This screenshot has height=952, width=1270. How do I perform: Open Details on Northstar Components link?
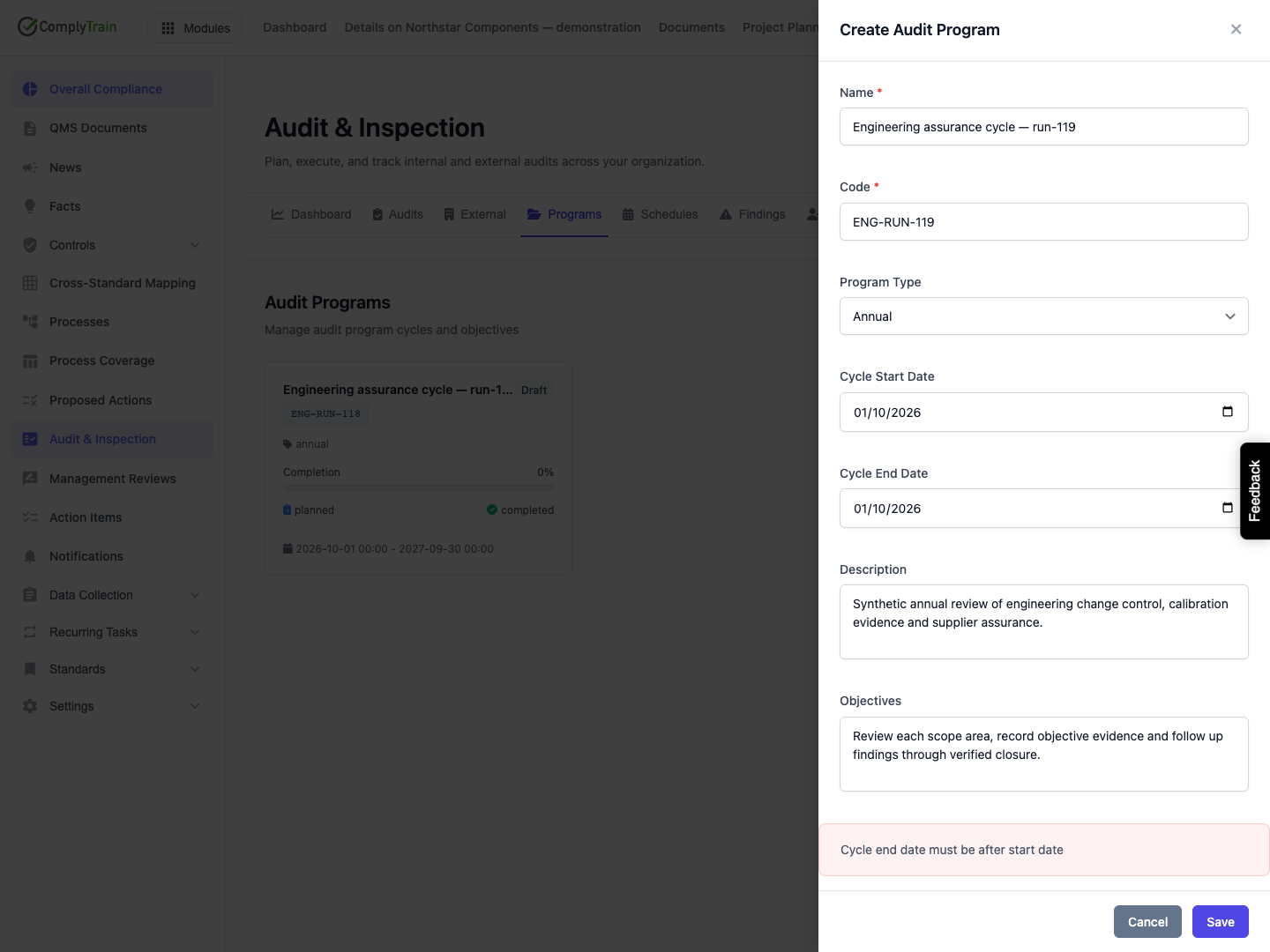(x=492, y=27)
